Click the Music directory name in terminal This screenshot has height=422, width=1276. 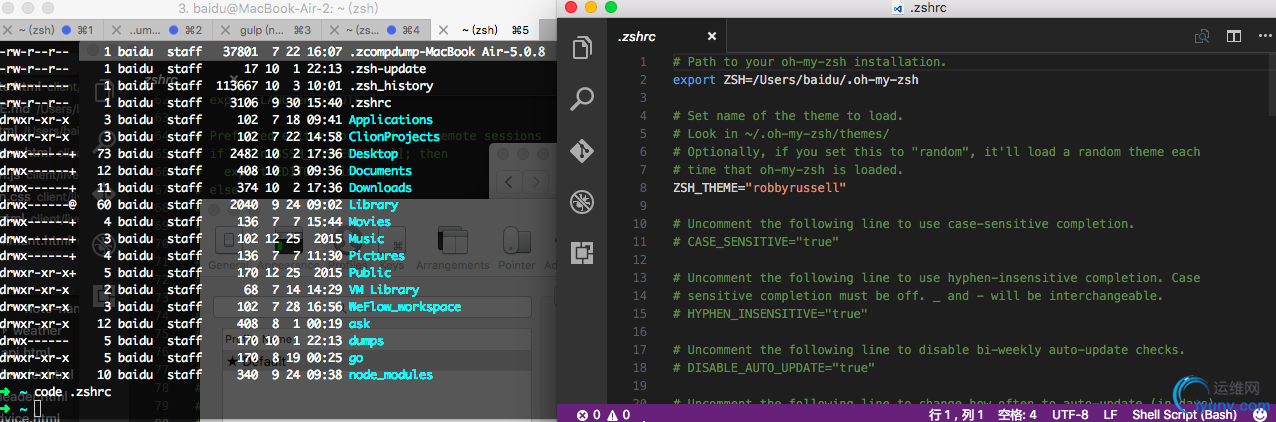tap(366, 239)
